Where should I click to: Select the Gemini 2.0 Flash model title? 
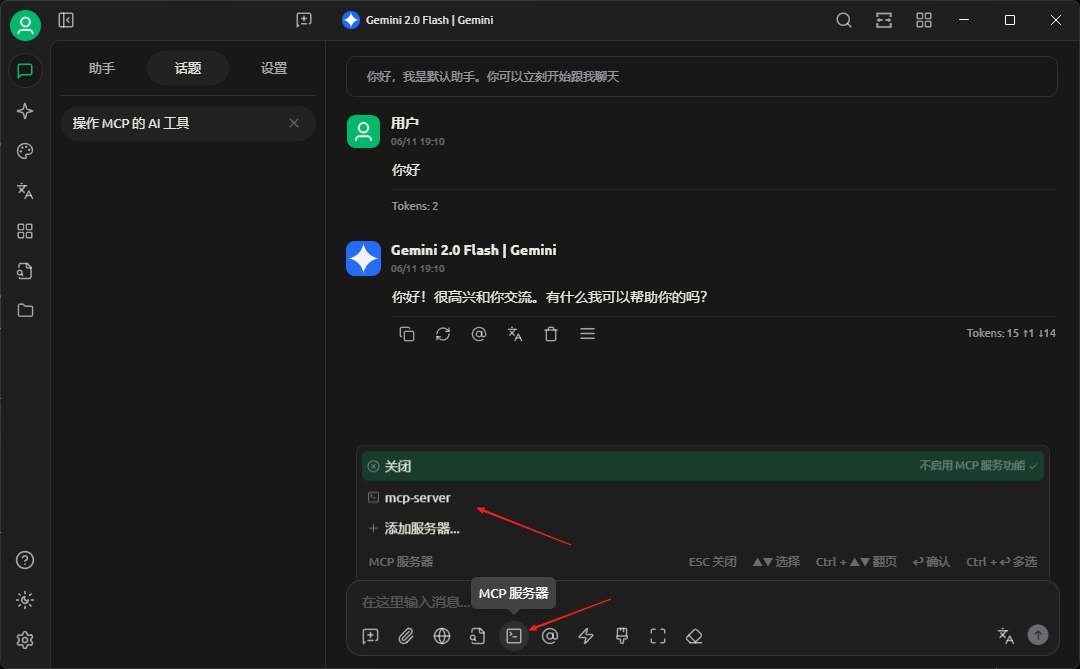click(x=418, y=20)
